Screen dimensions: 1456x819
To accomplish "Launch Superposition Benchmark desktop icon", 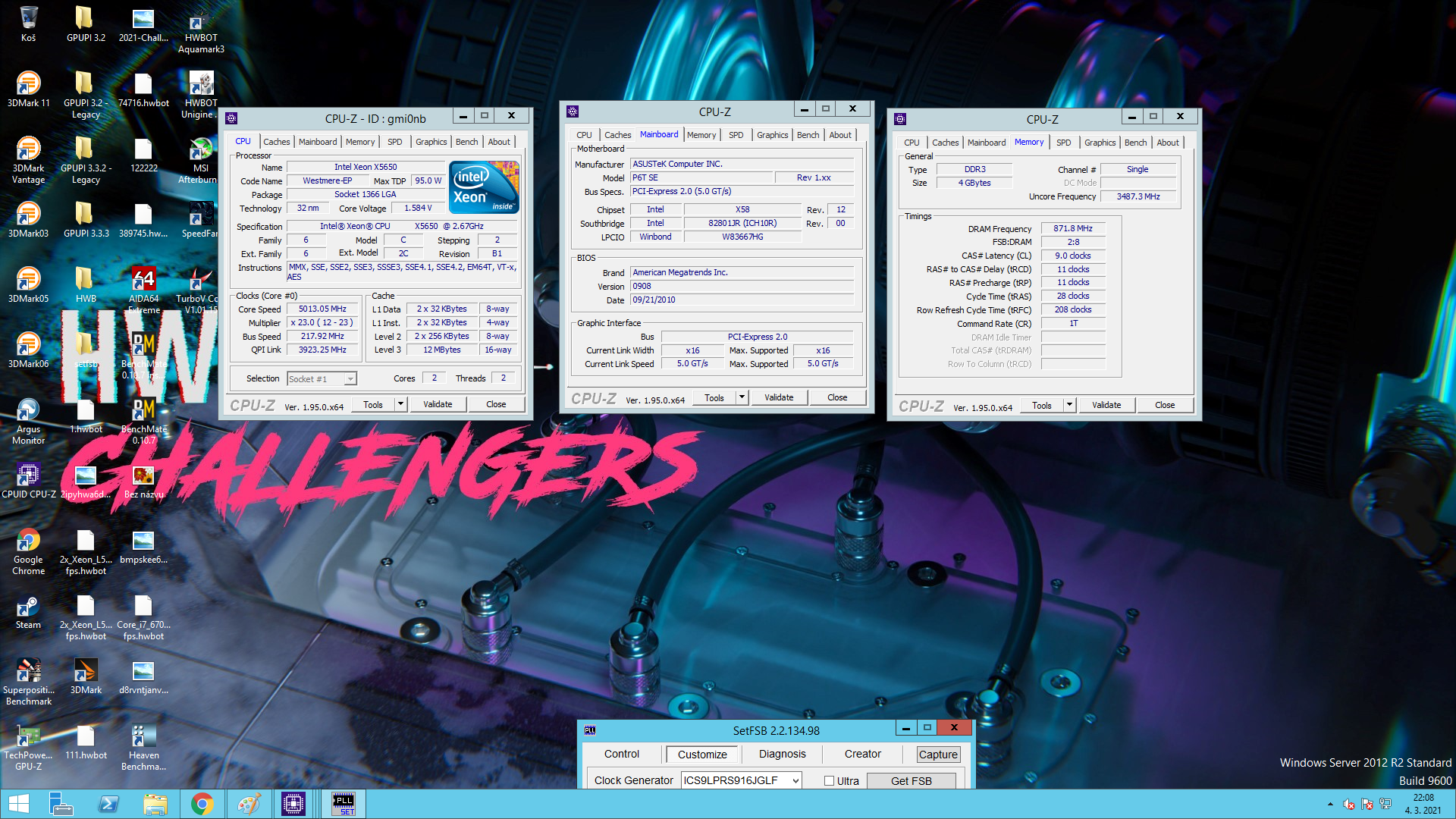I will pos(28,682).
